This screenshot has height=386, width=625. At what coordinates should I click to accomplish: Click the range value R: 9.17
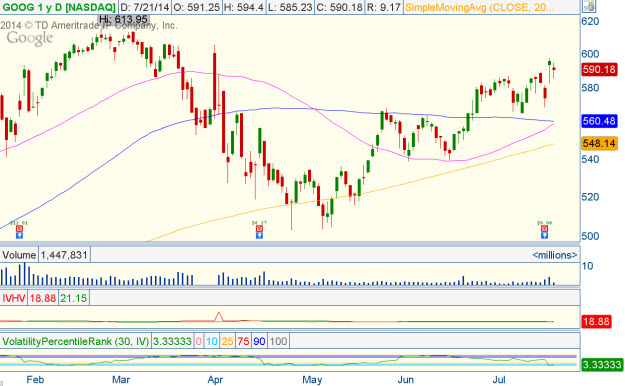point(383,7)
